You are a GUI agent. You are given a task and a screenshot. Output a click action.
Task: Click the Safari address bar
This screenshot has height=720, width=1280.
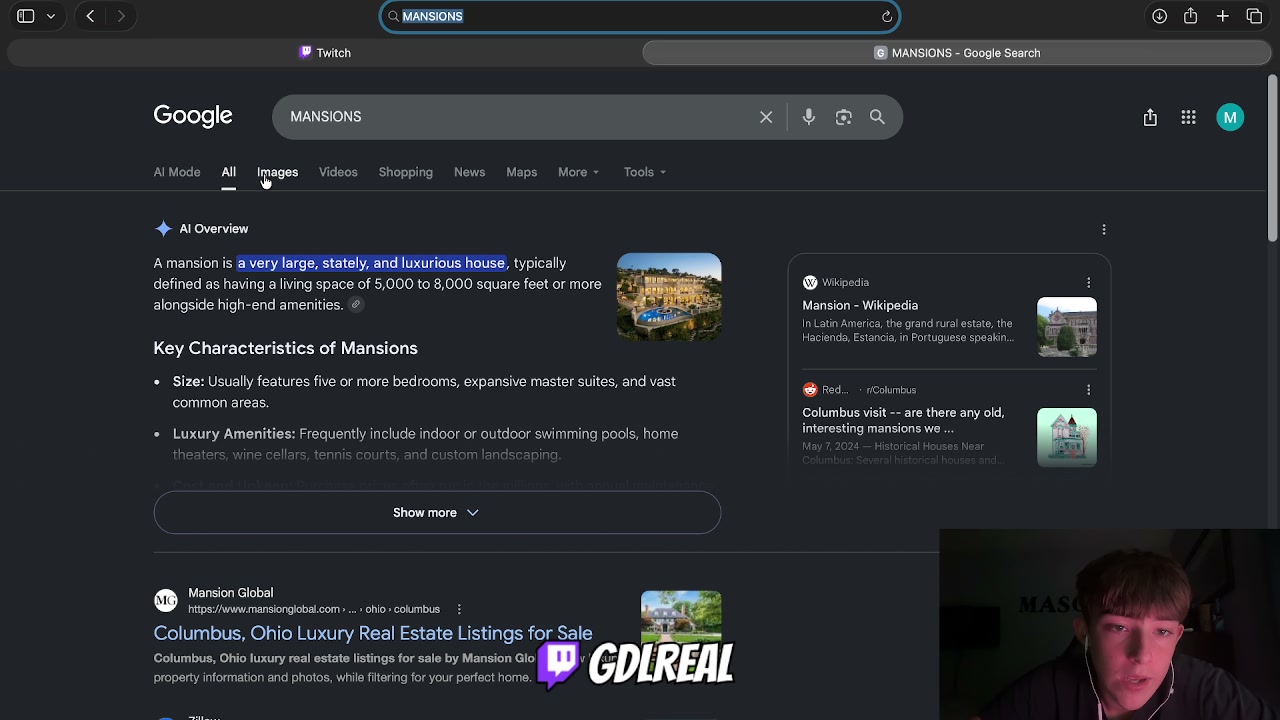(640, 16)
